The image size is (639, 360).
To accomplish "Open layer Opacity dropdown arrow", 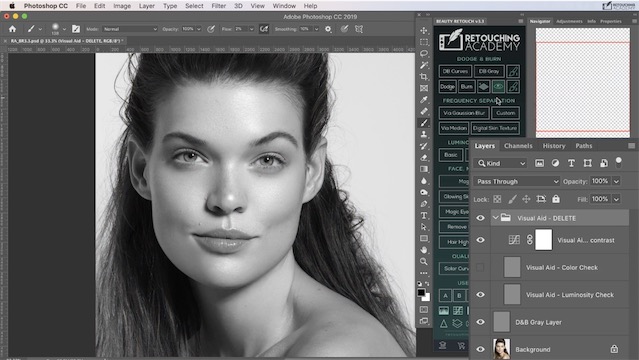I will point(616,181).
